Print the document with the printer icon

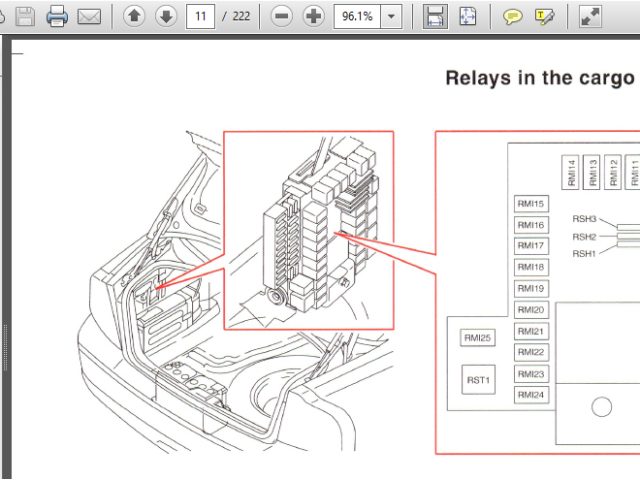[x=57, y=16]
